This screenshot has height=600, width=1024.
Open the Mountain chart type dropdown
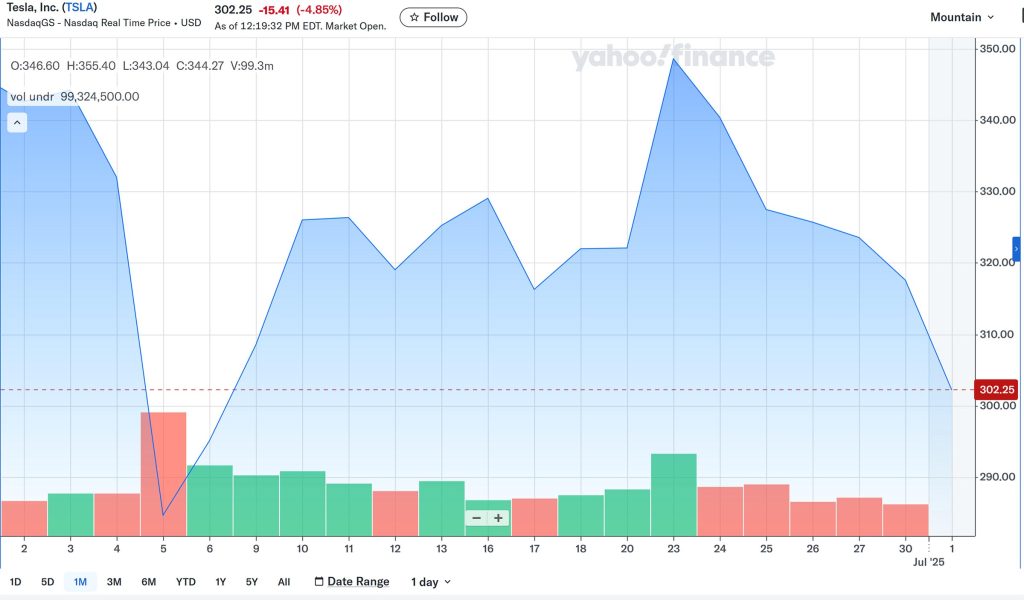[x=961, y=17]
